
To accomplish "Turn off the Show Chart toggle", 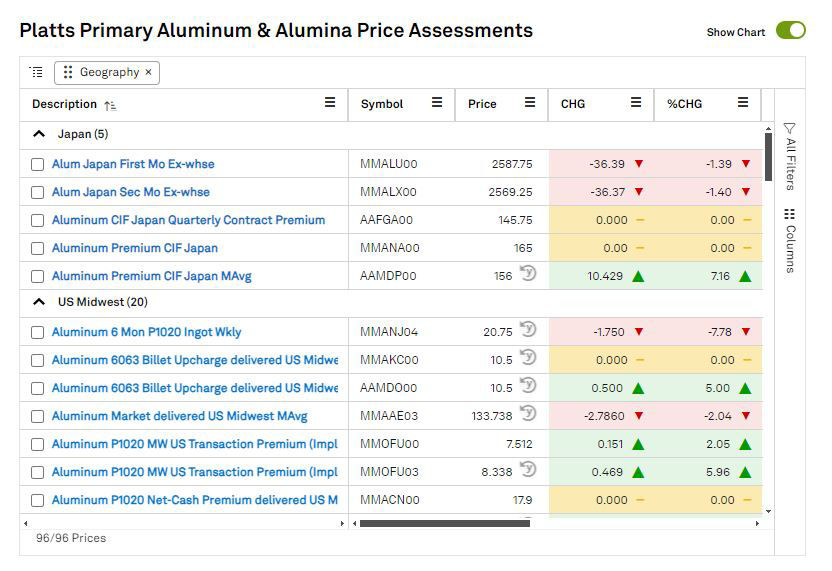I will [790, 31].
